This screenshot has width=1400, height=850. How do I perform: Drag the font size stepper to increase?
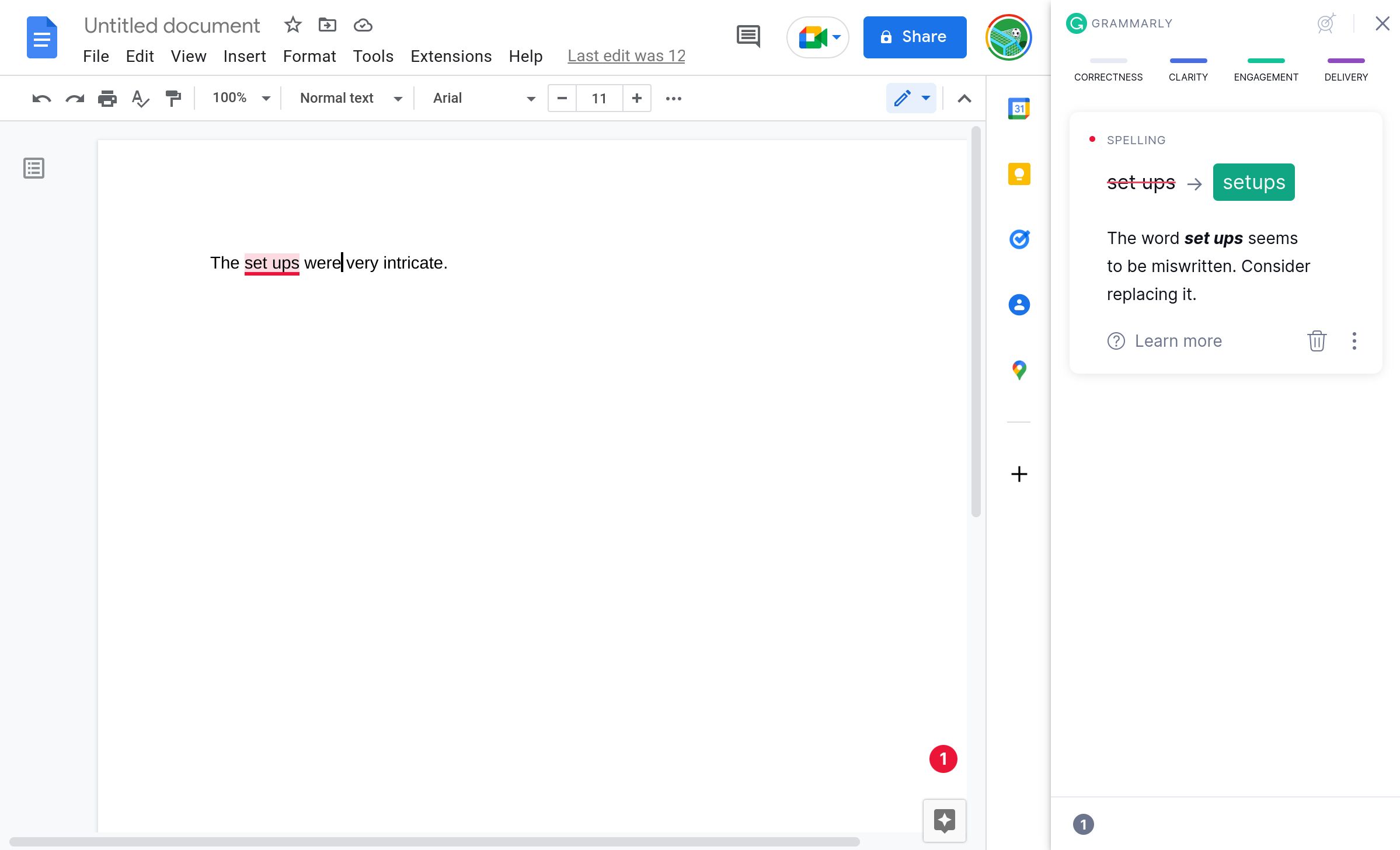click(x=636, y=98)
